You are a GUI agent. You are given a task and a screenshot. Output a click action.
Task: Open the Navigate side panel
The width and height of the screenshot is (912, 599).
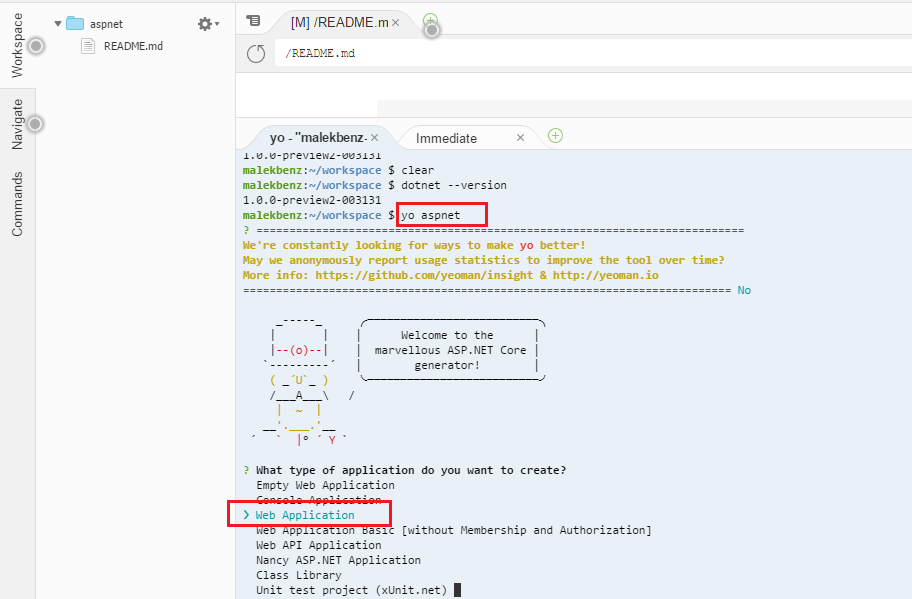tap(17, 124)
